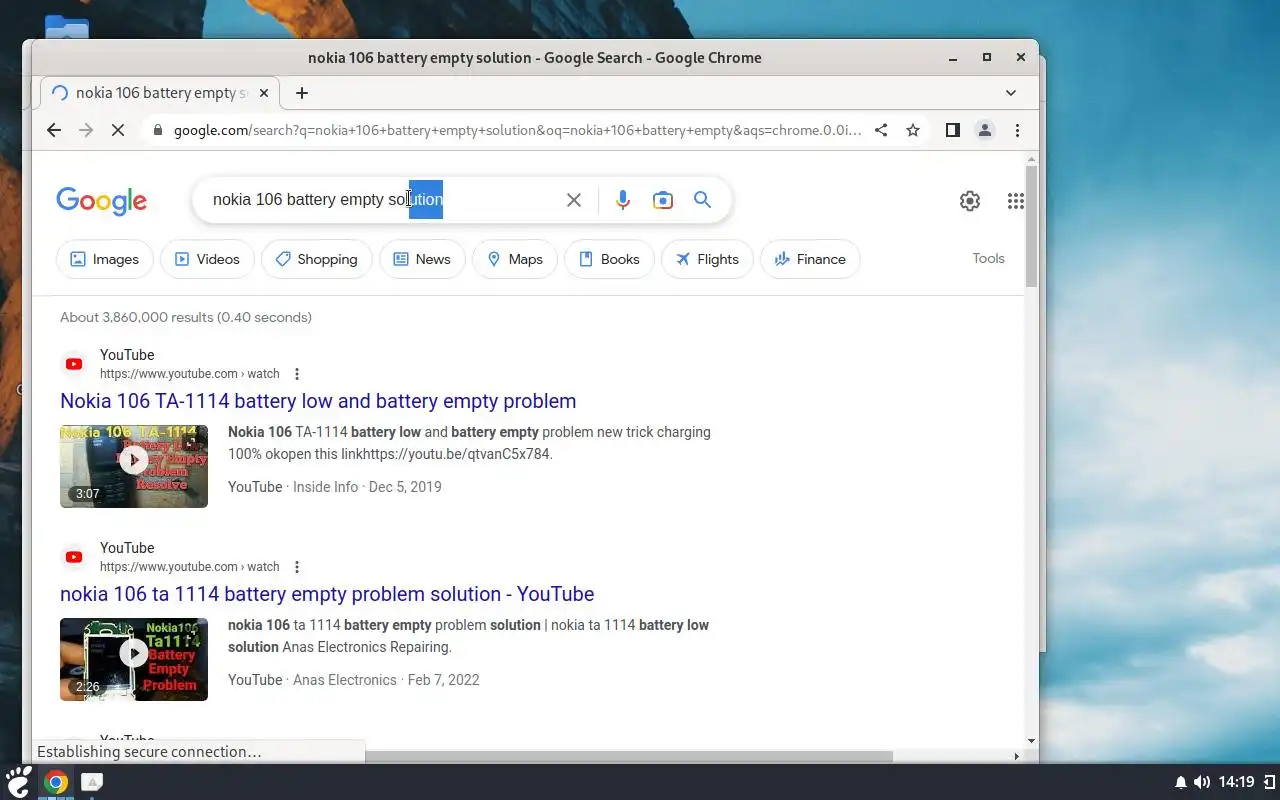Switch to Videos results

click(x=207, y=259)
